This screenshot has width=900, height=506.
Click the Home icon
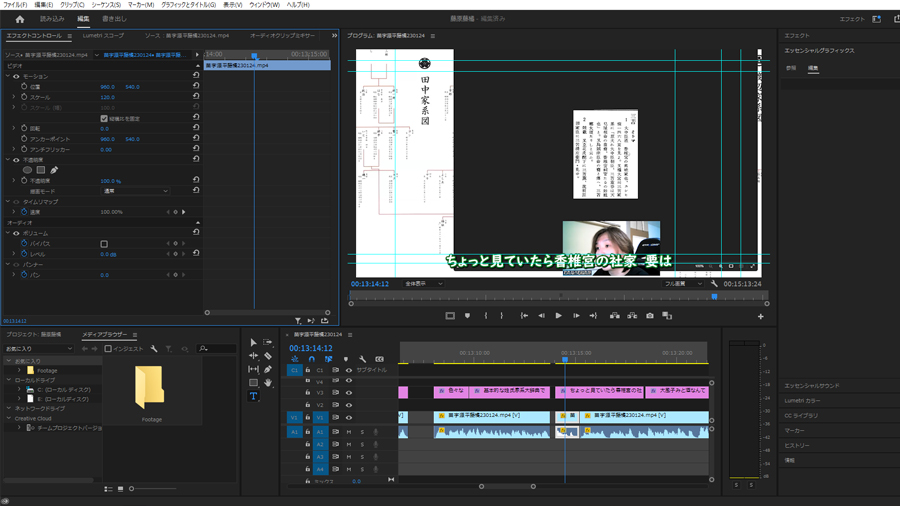click(20, 19)
